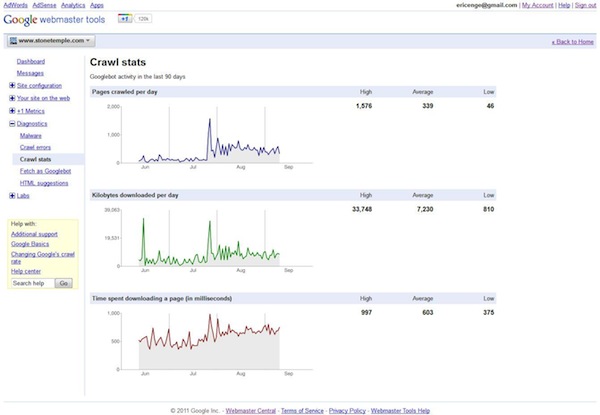Image resolution: width=600 pixels, height=415 pixels.
Task: Click Googlebot activity in last 90 days text
Action: click(x=137, y=76)
